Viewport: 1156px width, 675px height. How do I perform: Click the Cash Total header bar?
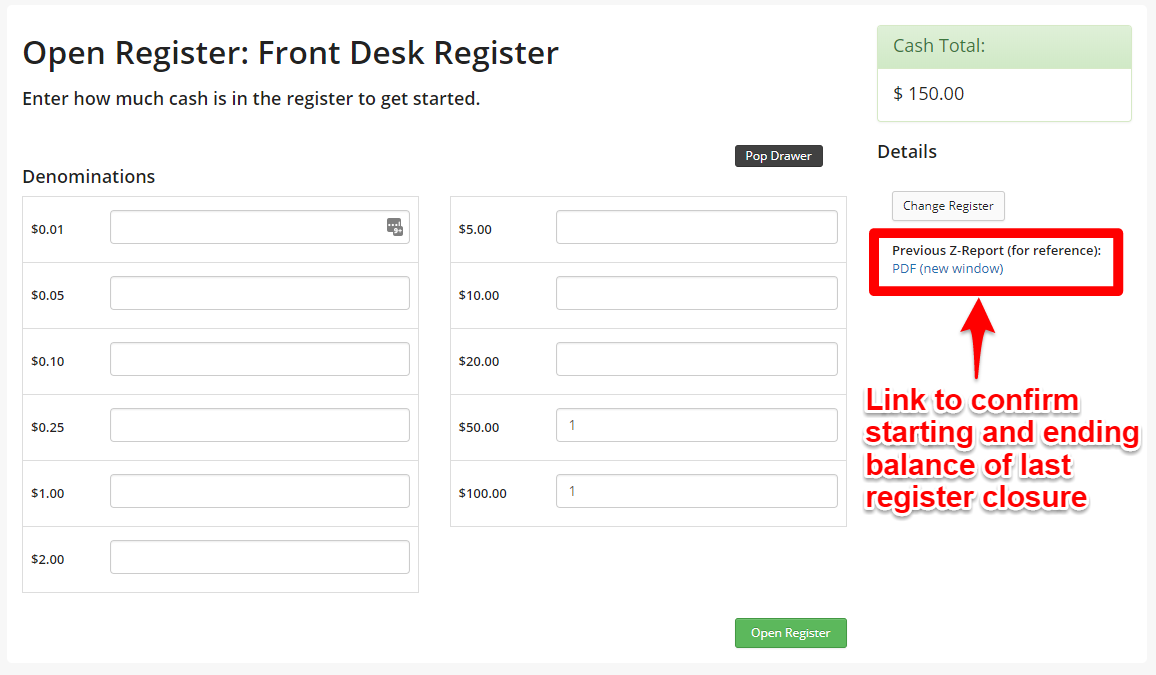(x=1003, y=47)
